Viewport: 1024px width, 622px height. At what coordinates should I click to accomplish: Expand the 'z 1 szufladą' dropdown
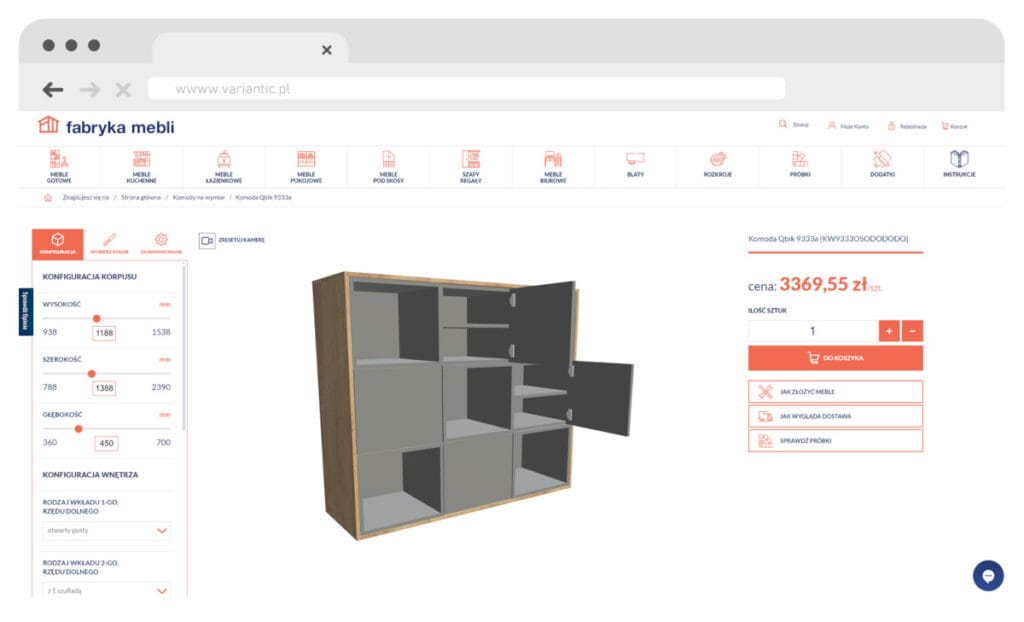tap(104, 590)
